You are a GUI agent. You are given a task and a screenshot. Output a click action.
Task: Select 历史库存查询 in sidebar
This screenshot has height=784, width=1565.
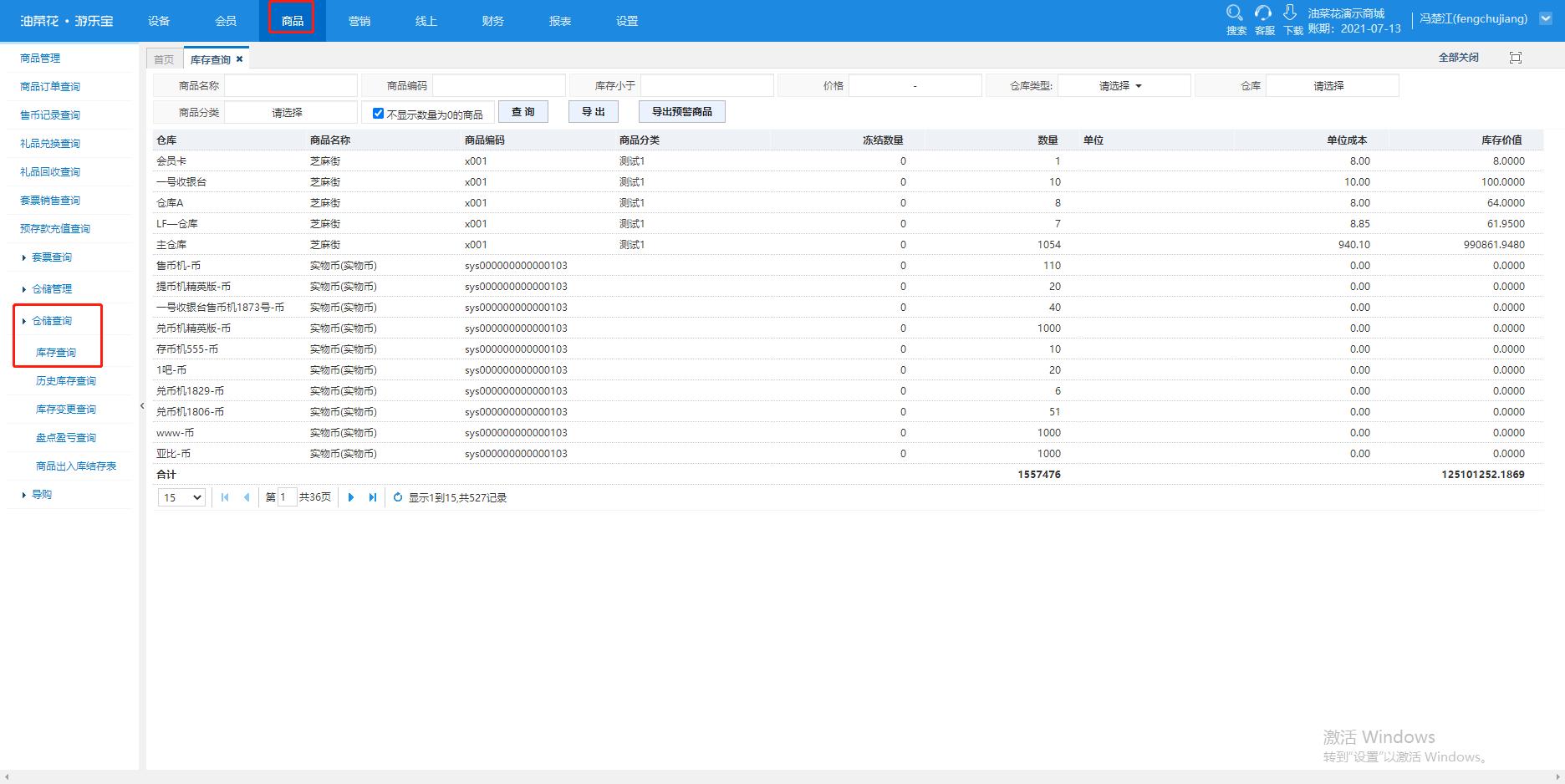pos(66,381)
